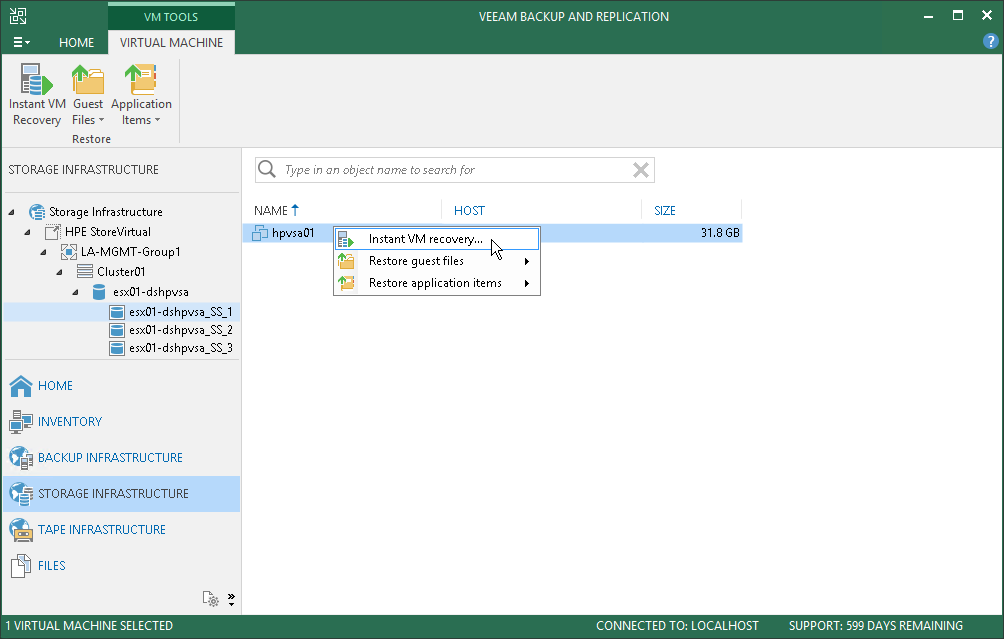Choose Instant VM recovery... from context menu
This screenshot has width=1004, height=639.
(x=437, y=239)
